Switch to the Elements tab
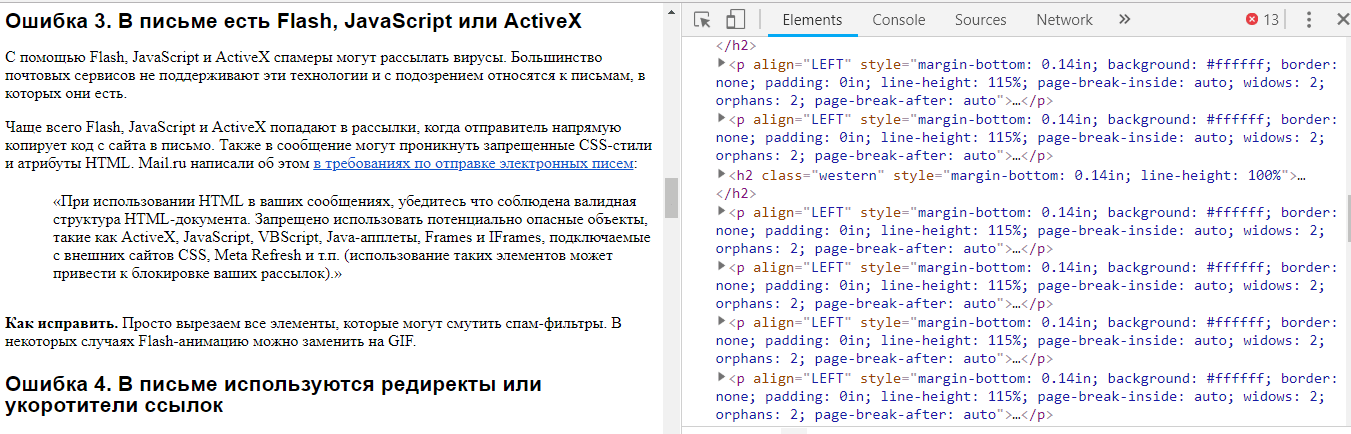This screenshot has width=1351, height=434. pos(812,19)
